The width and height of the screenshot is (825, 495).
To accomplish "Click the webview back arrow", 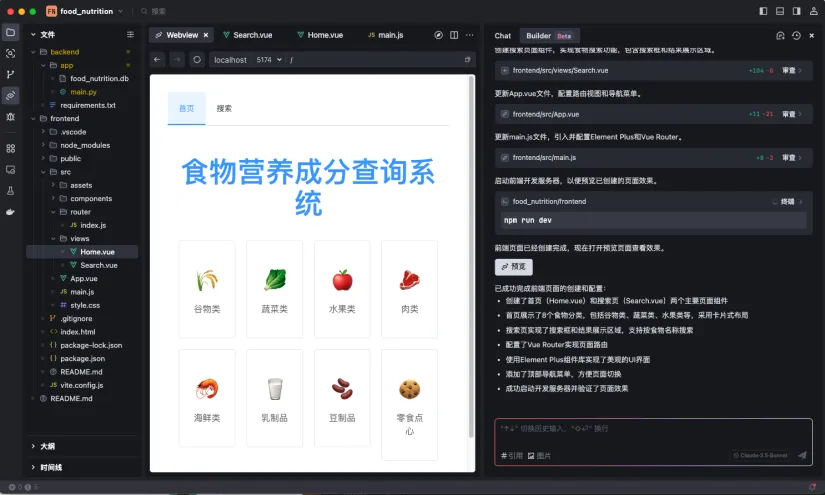I will coord(157,59).
